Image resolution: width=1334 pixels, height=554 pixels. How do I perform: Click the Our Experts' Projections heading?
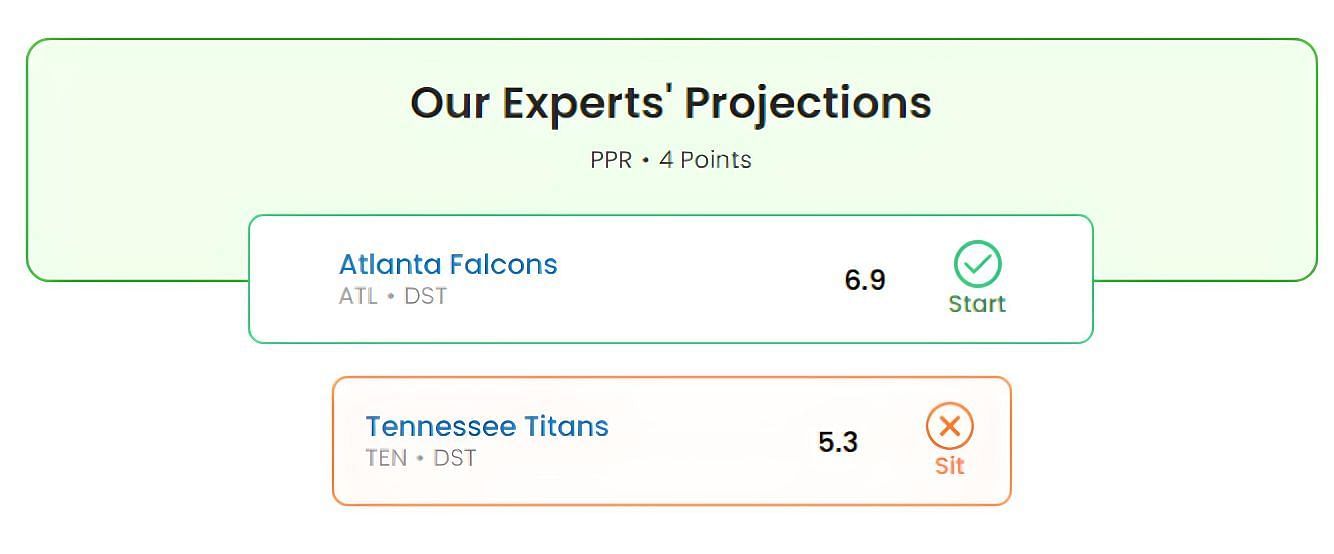[x=671, y=102]
